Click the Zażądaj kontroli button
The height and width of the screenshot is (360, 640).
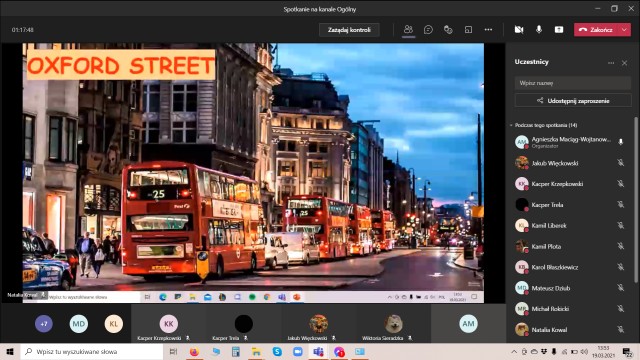coord(349,30)
